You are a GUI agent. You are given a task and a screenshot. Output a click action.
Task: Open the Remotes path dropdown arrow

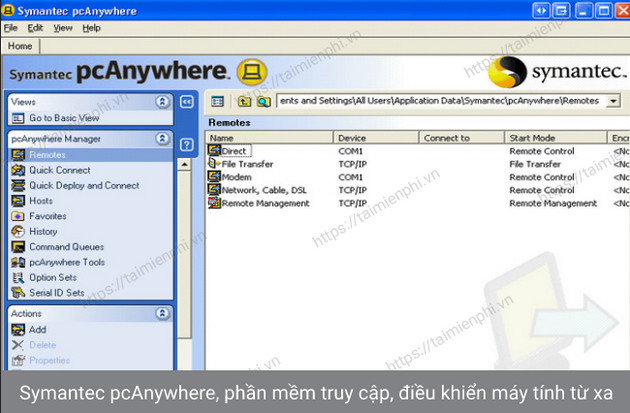(x=613, y=101)
